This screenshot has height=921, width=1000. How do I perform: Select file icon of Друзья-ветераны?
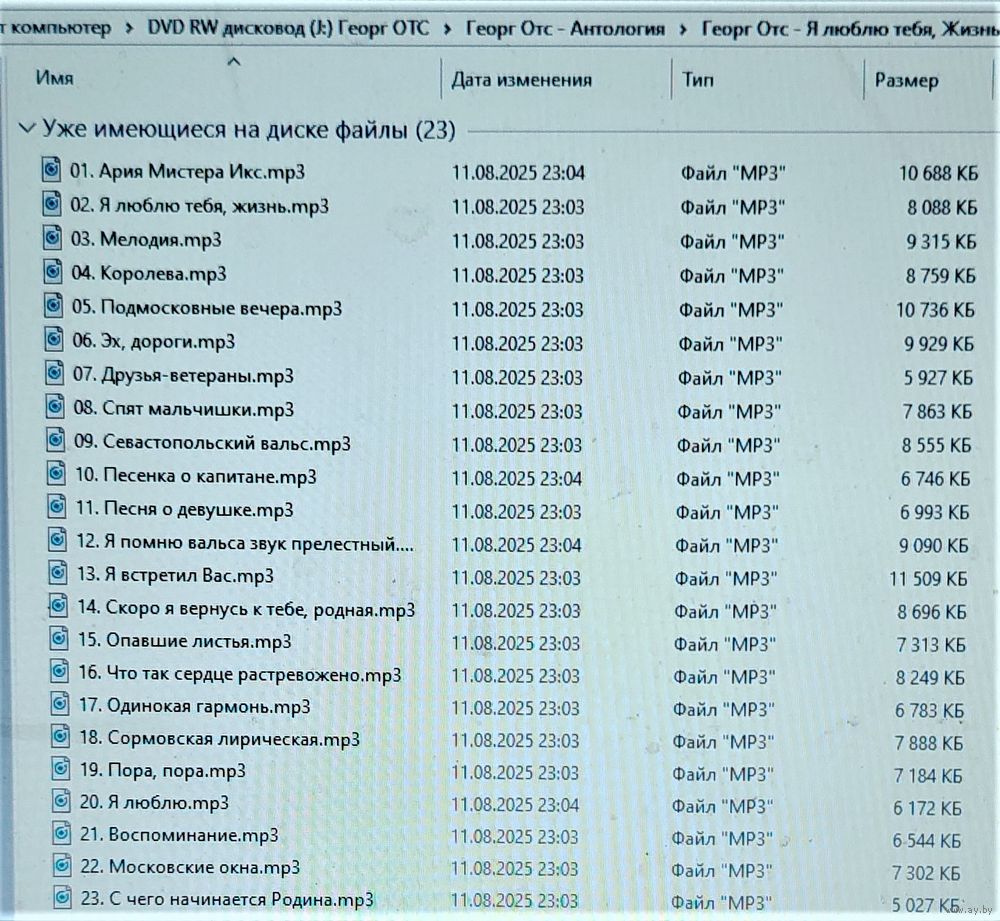click(x=55, y=373)
